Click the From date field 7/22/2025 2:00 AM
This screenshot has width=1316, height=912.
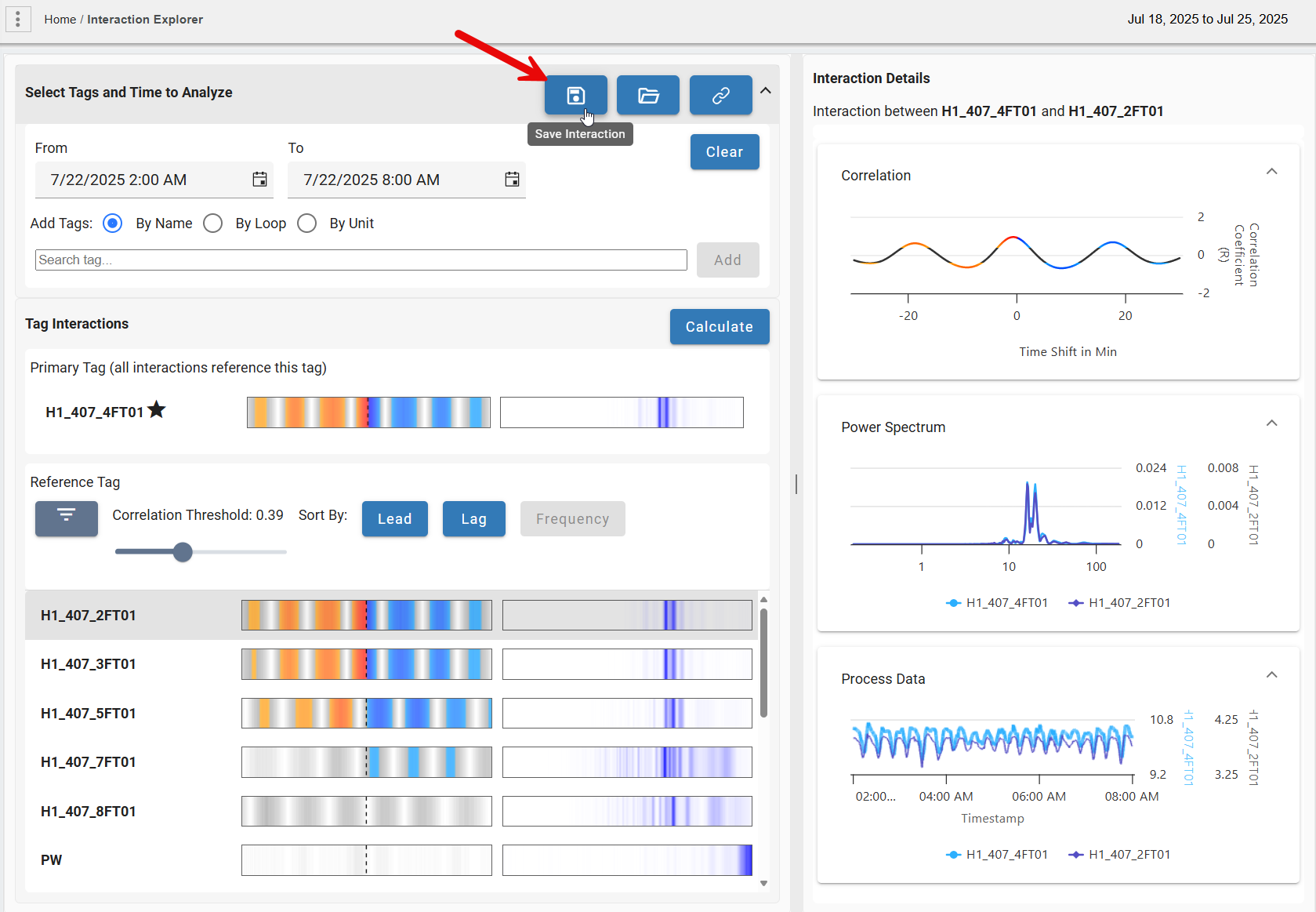click(x=154, y=180)
